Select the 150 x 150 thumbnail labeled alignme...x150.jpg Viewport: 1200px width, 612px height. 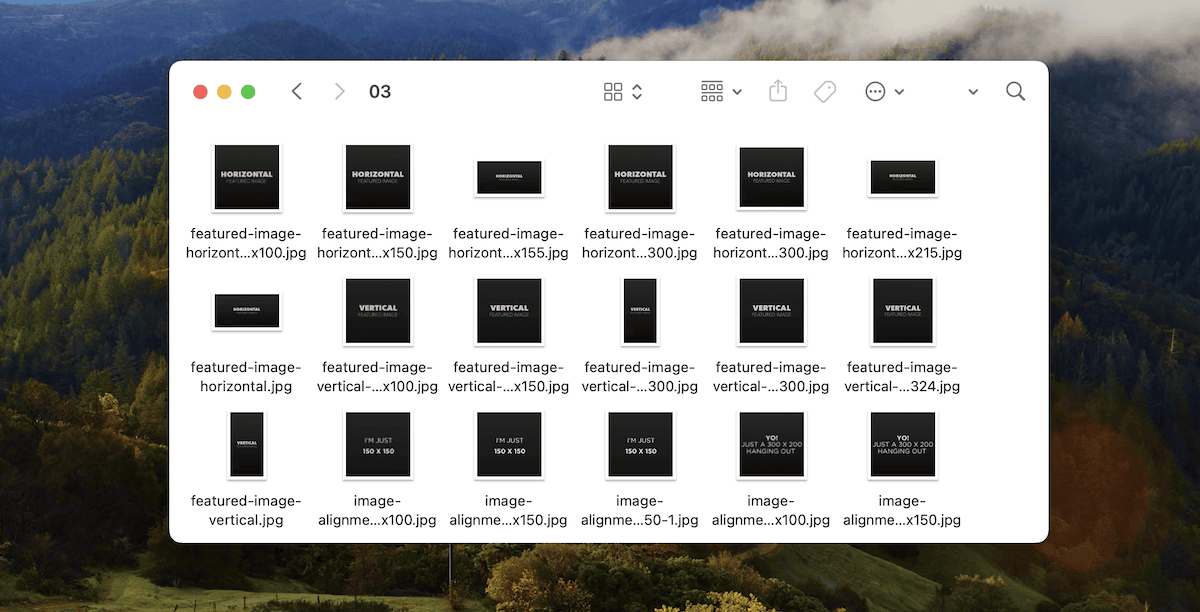(508, 444)
